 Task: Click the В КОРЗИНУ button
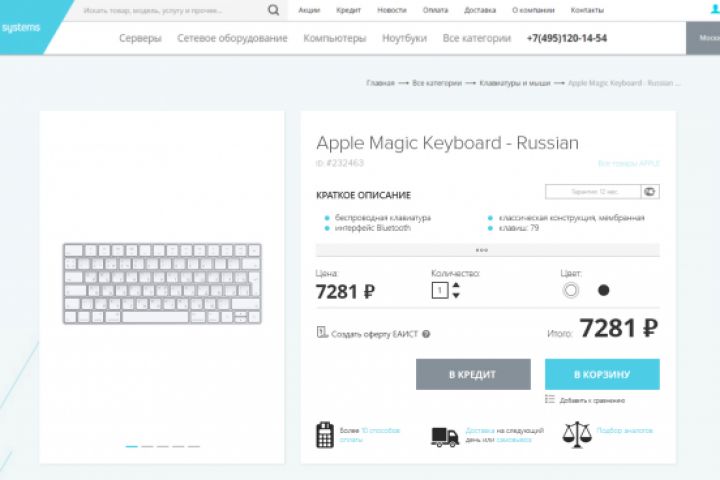tap(602, 374)
